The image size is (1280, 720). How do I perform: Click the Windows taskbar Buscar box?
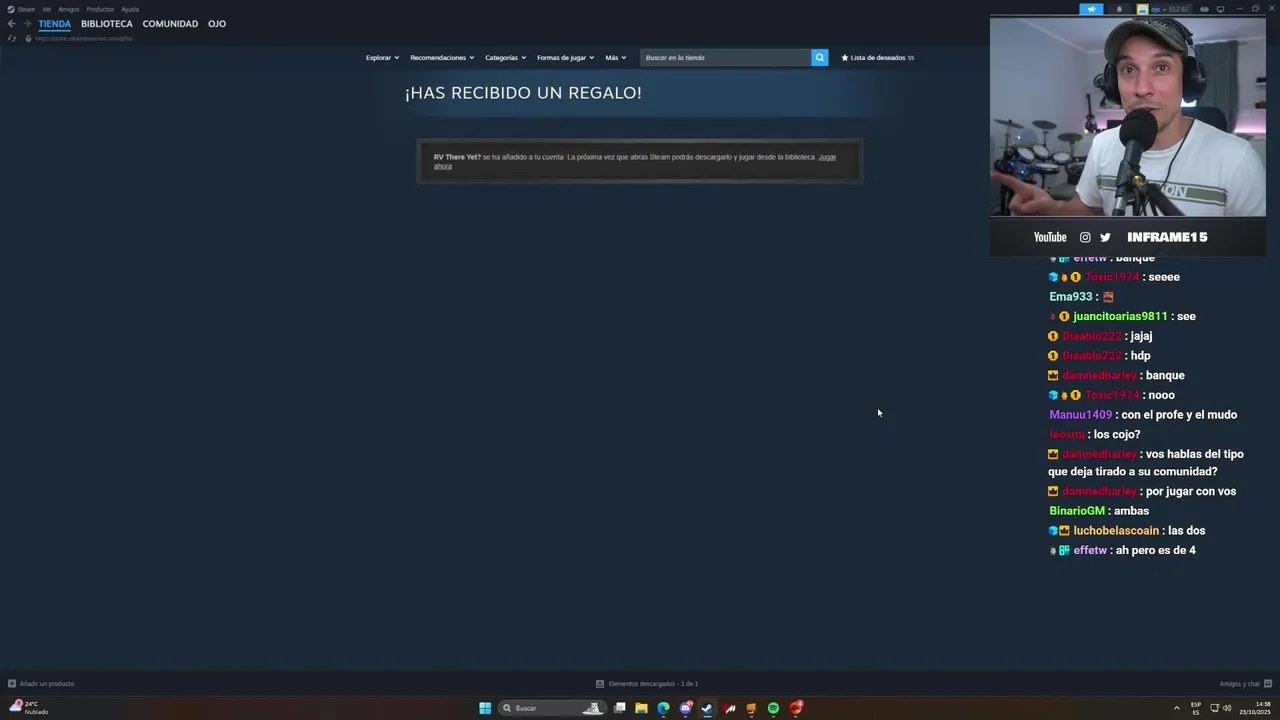(x=552, y=708)
